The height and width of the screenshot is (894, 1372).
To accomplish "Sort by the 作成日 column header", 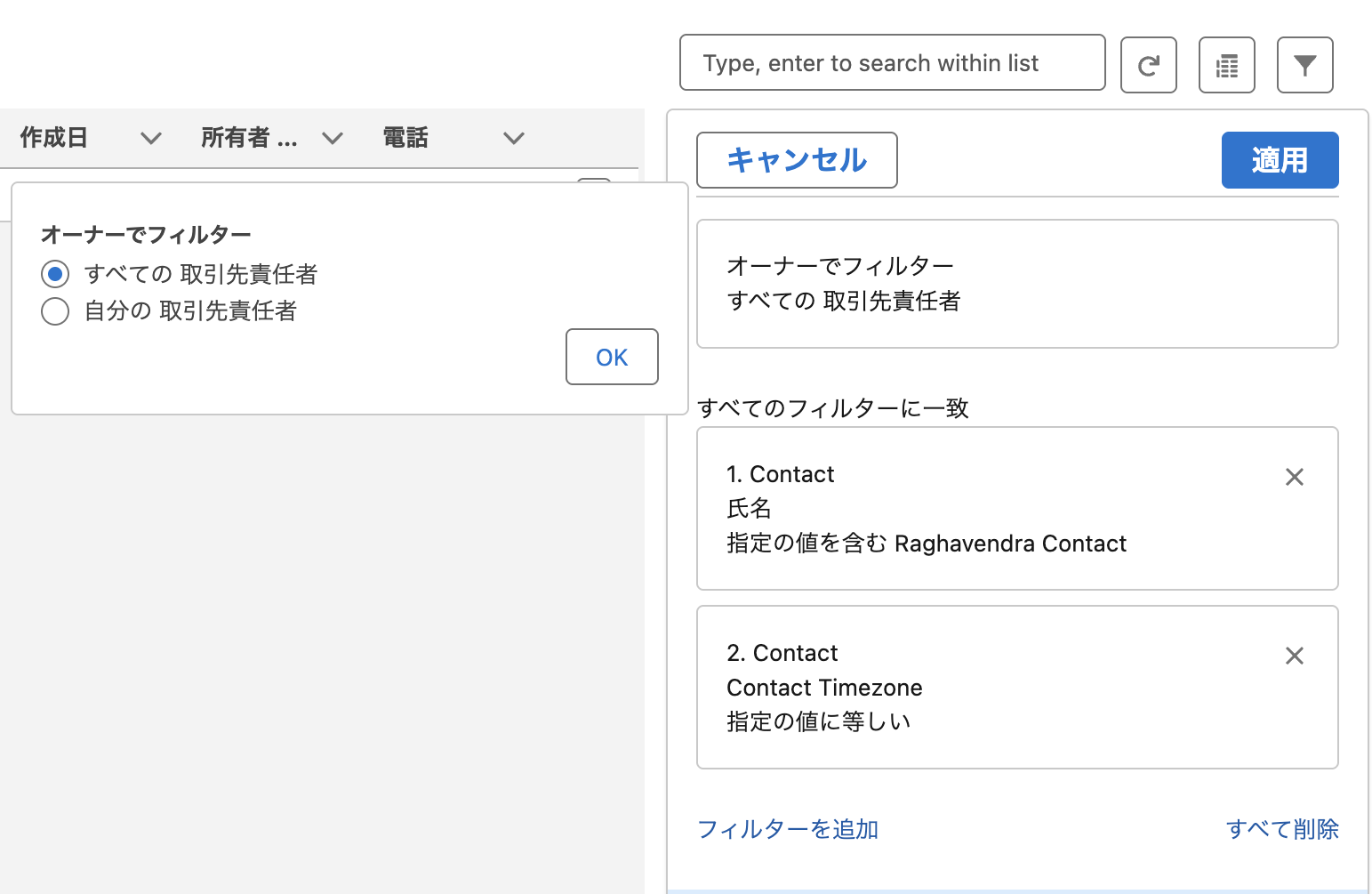I will pyautogui.click(x=54, y=138).
